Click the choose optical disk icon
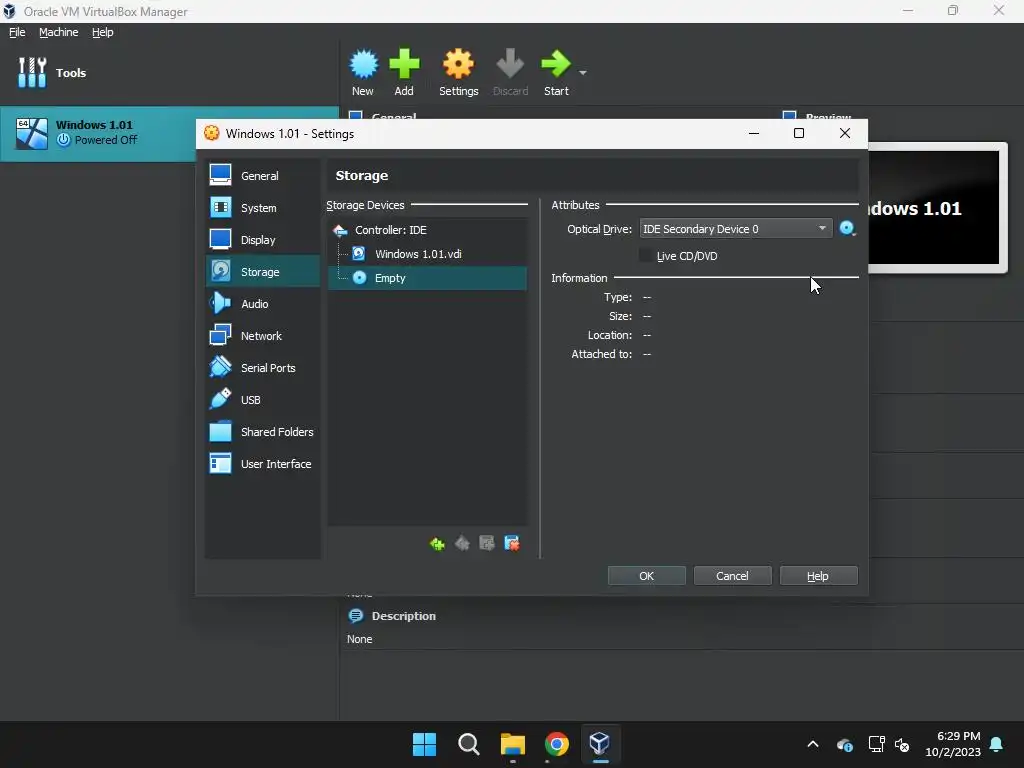Image resolution: width=1024 pixels, height=768 pixels. 847,229
